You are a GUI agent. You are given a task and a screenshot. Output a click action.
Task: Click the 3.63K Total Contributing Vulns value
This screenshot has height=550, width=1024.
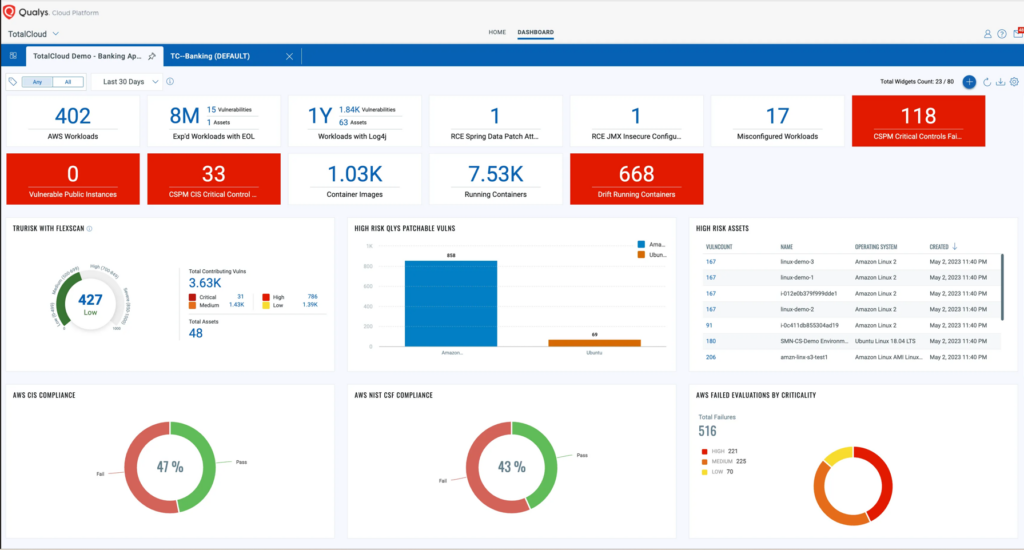click(x=205, y=283)
